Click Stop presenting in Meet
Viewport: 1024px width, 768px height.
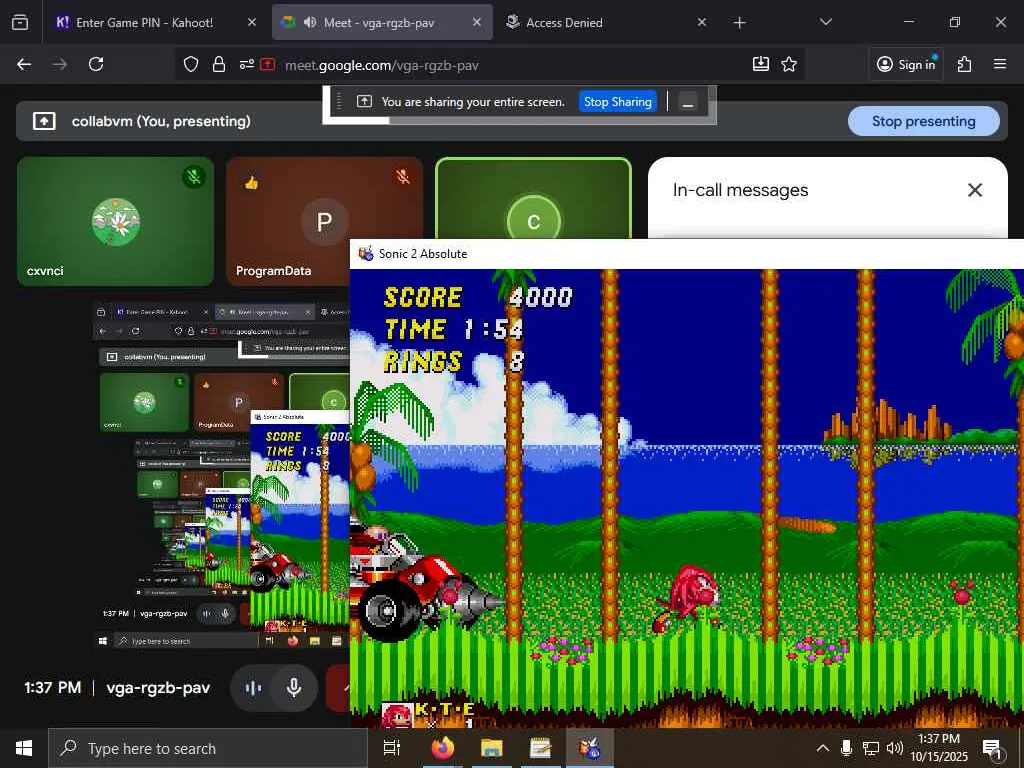click(x=923, y=121)
